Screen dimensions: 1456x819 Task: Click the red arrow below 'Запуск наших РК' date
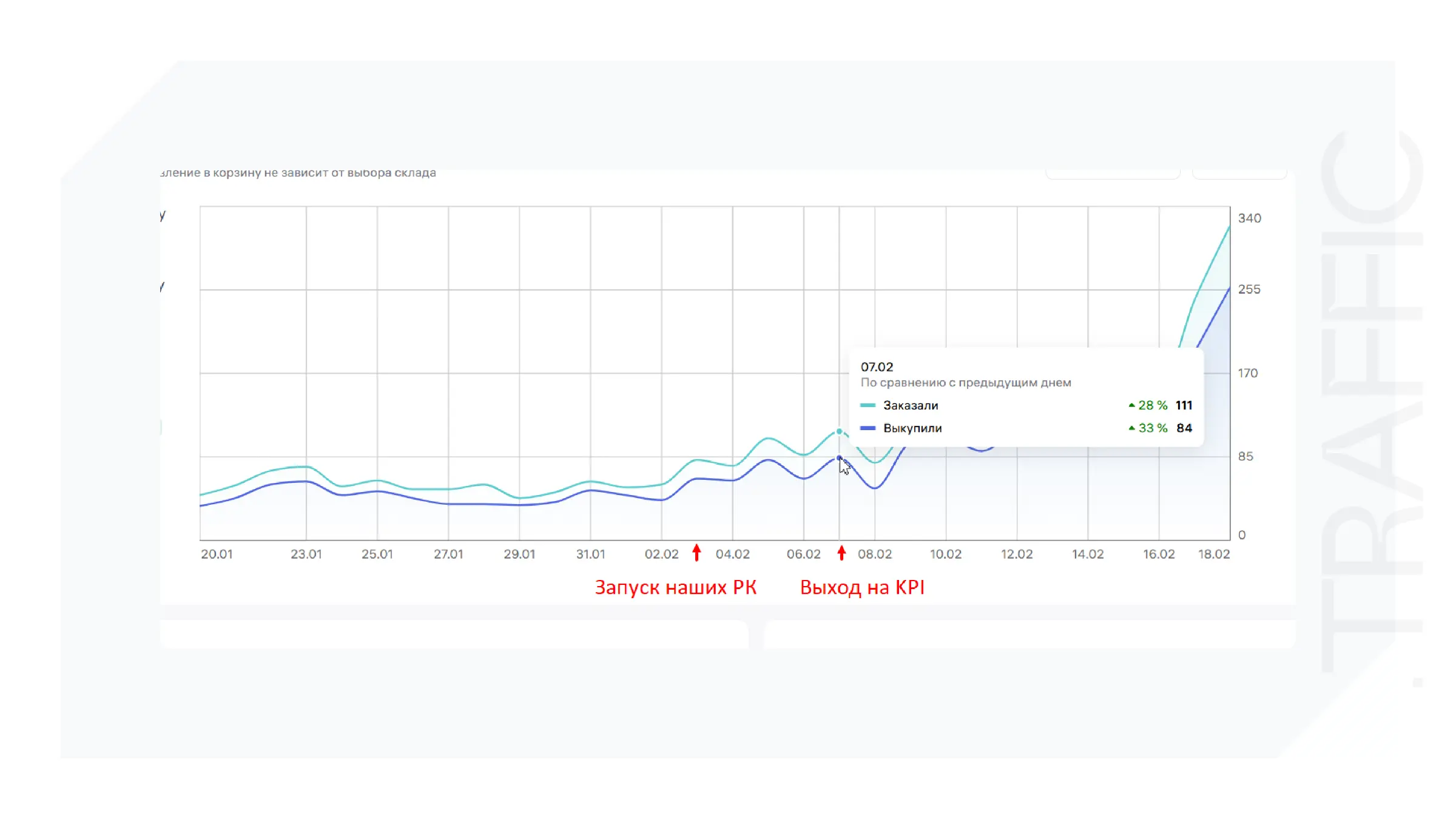(696, 552)
